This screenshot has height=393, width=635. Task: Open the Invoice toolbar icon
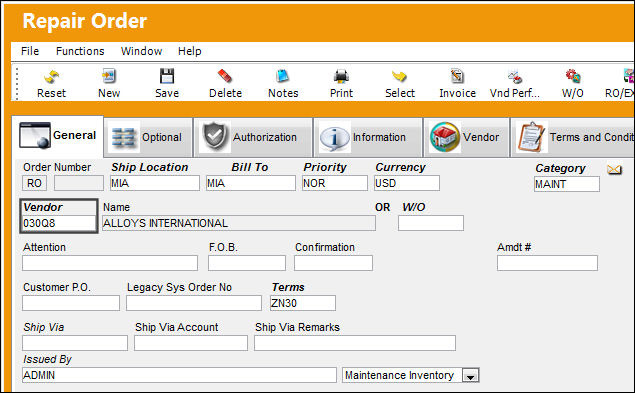(x=457, y=76)
